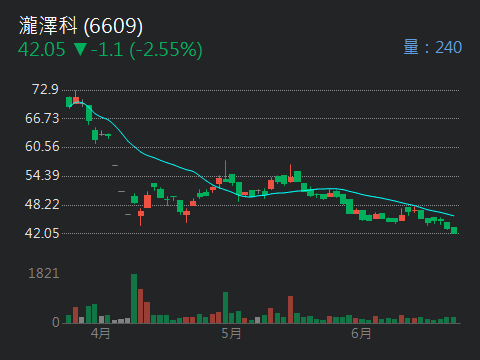This screenshot has width=480, height=360.
Task: Click the 4月 date axis label
Action: pos(100,333)
